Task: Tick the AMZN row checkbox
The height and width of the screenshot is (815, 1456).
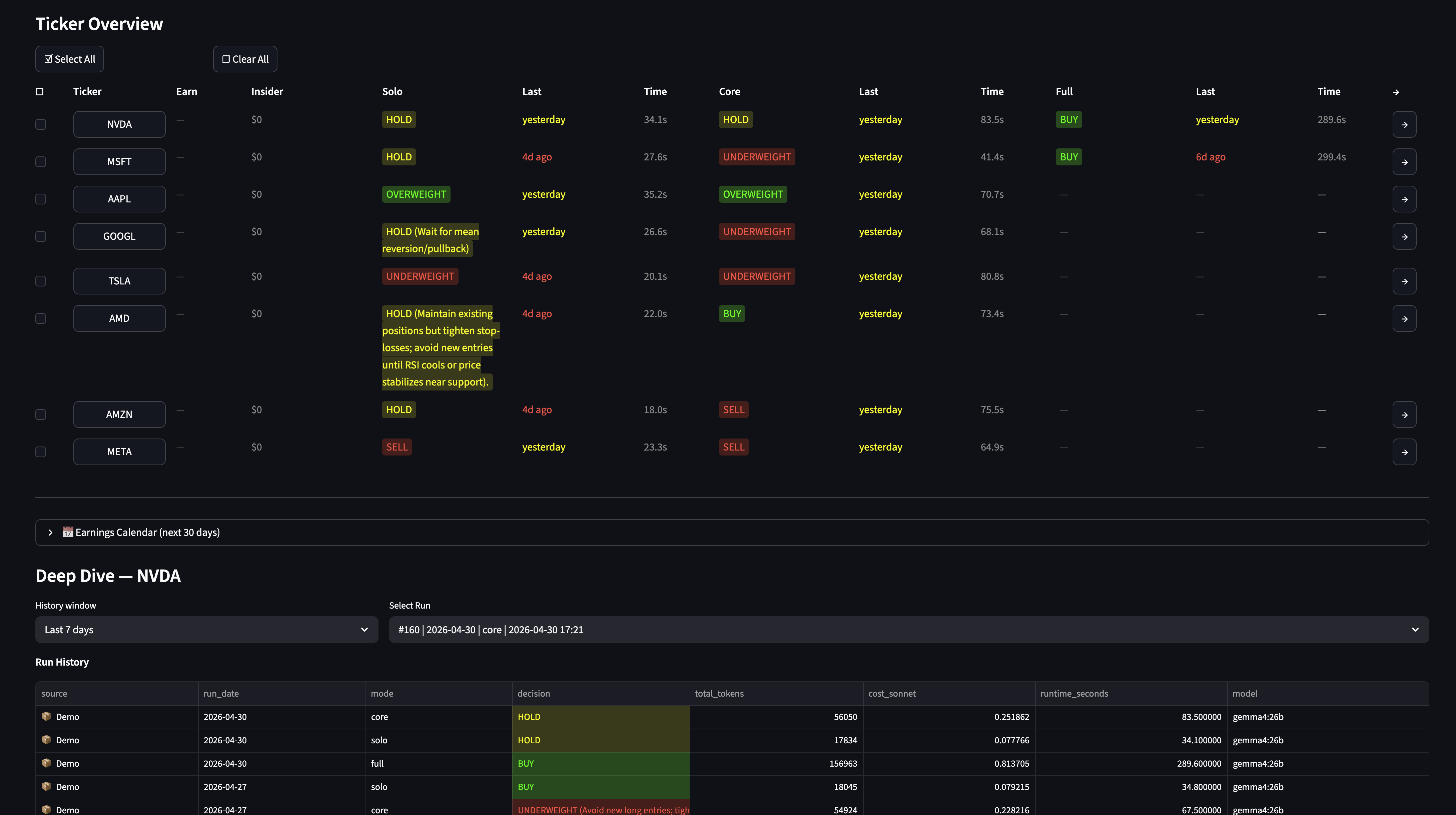Action: (41, 414)
